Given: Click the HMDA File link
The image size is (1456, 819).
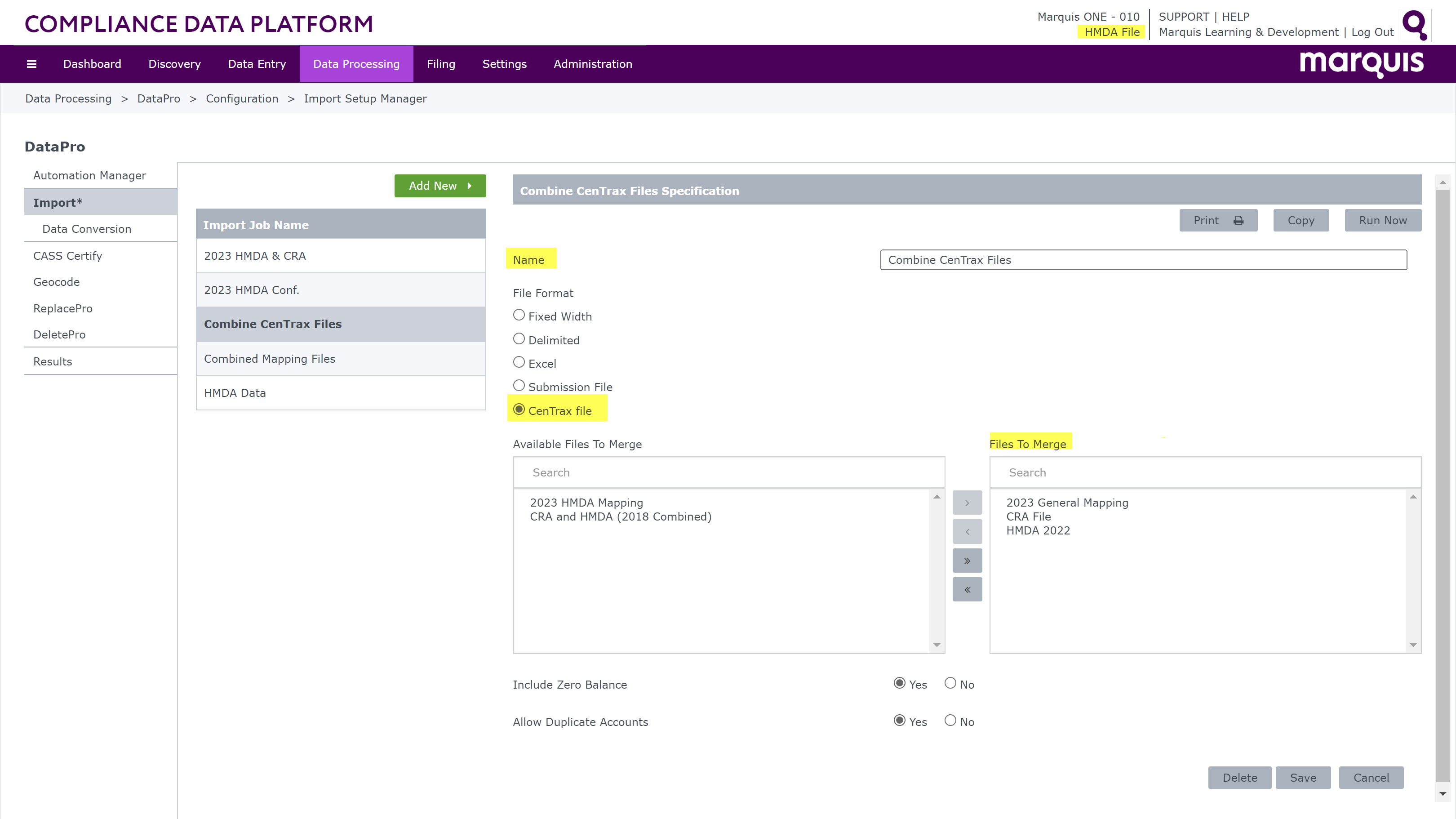Looking at the screenshot, I should (1112, 32).
